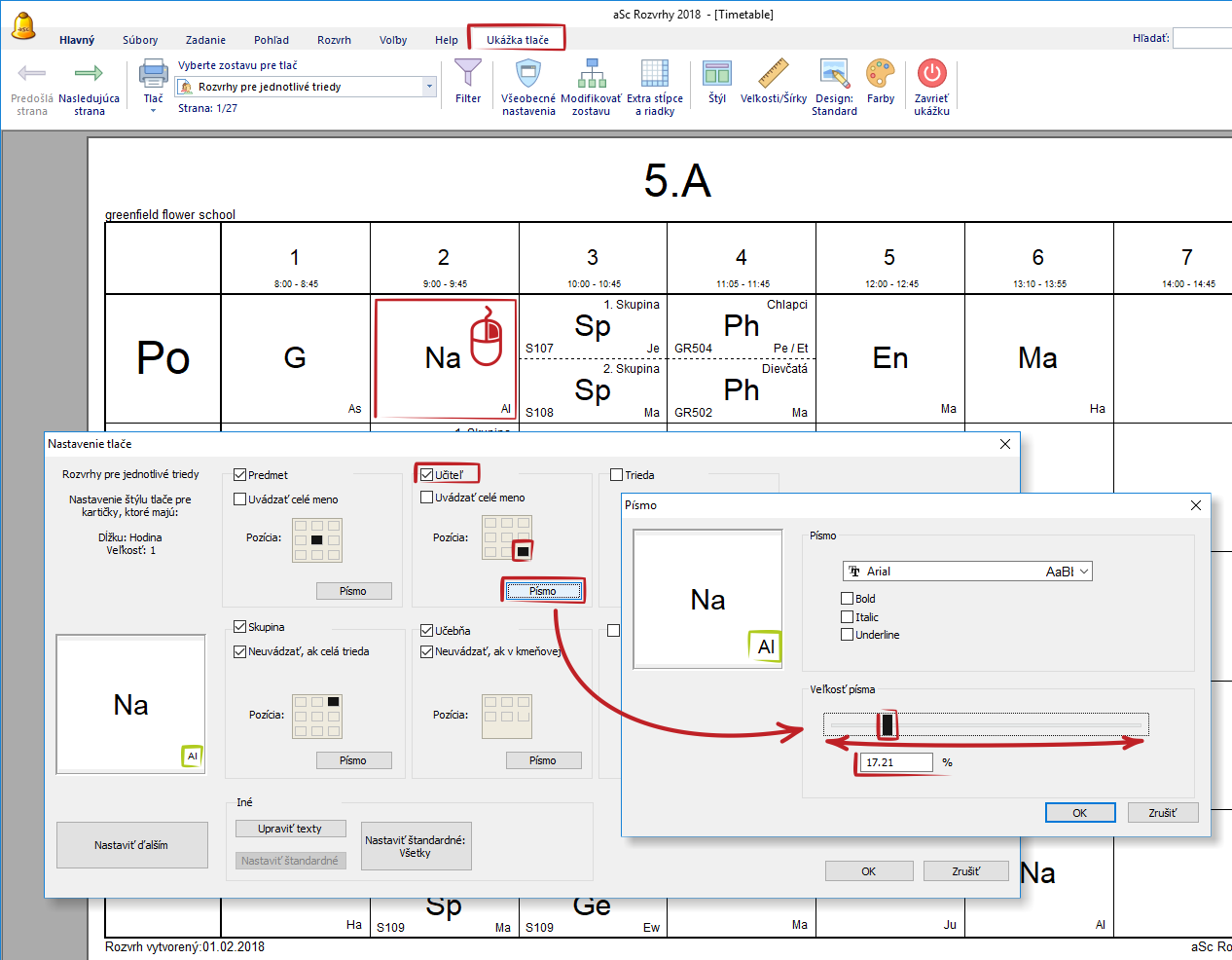Click Modifikovať zostavu icon
1232x960 pixels.
pyautogui.click(x=591, y=74)
